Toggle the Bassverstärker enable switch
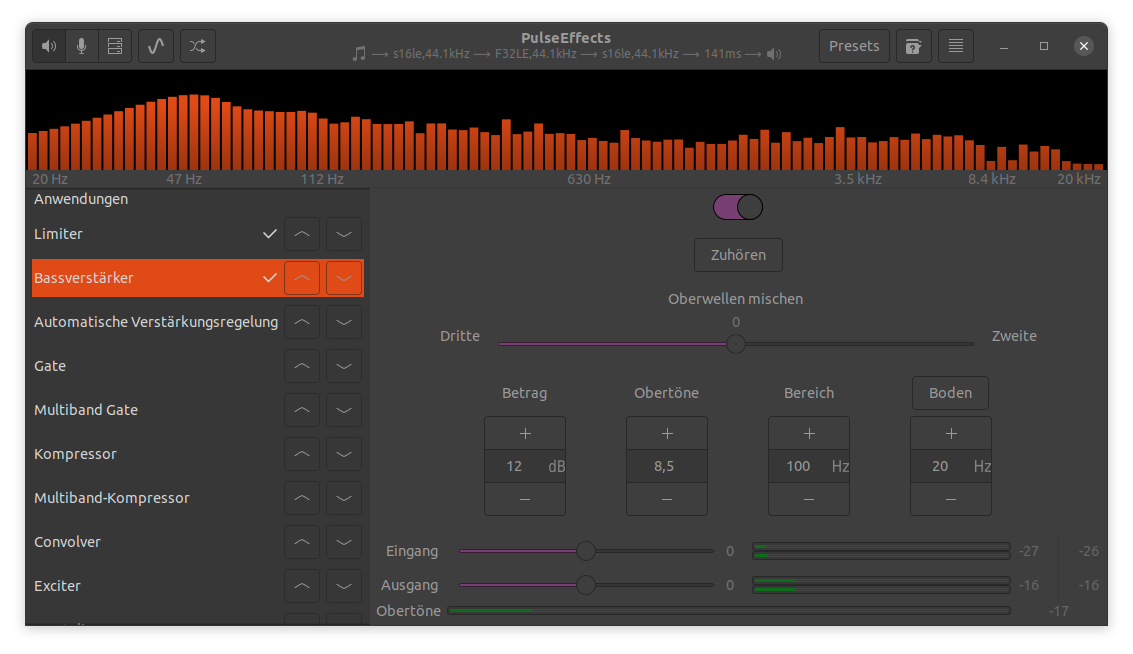Screen dimensions: 1133x654 click(738, 207)
